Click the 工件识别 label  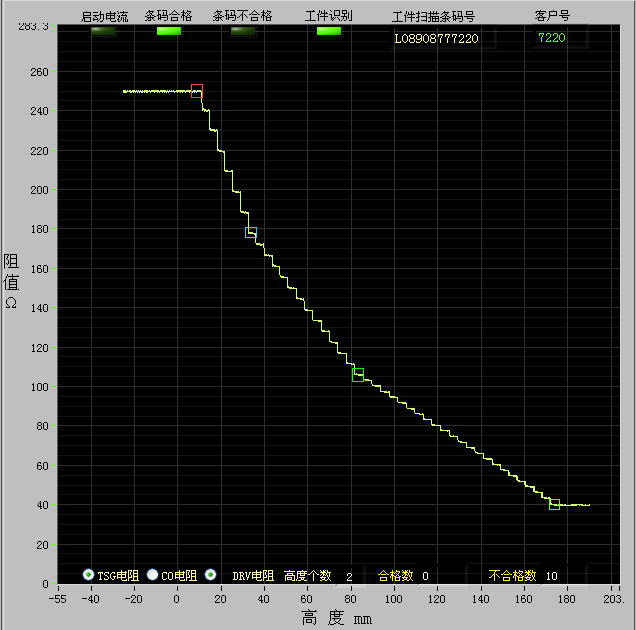[329, 16]
